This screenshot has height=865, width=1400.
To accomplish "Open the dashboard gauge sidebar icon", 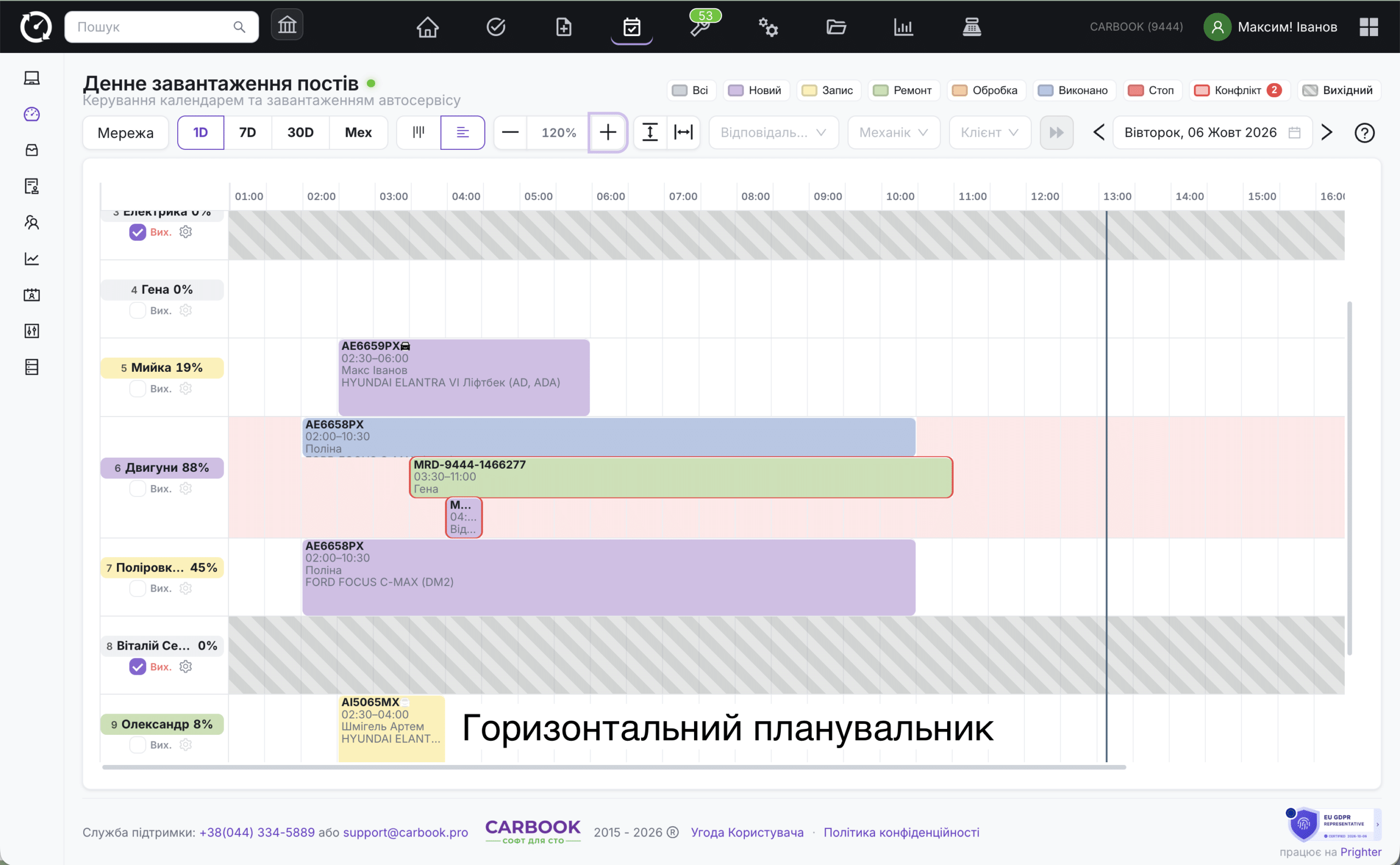I will tap(32, 114).
